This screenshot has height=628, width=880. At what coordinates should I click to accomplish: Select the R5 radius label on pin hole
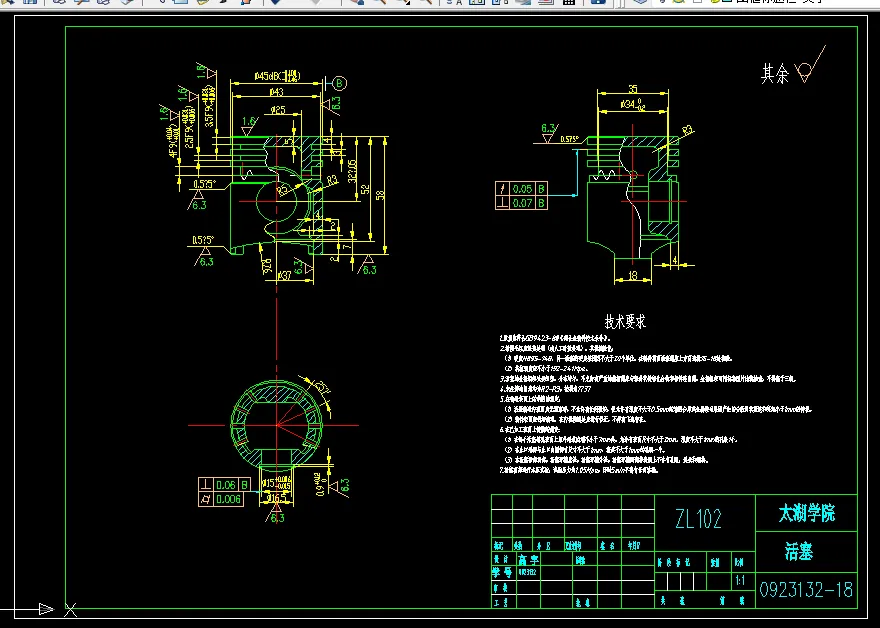(284, 189)
